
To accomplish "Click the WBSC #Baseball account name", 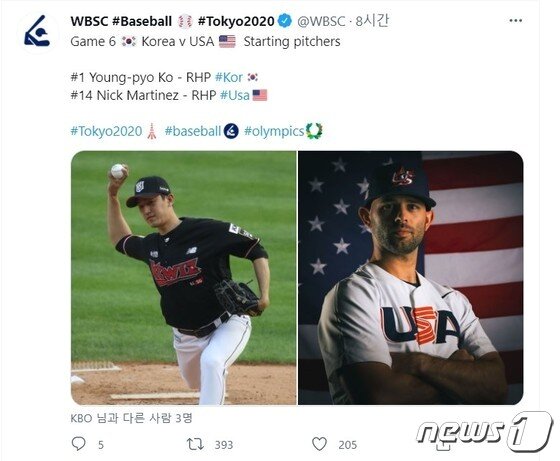I will [121, 21].
